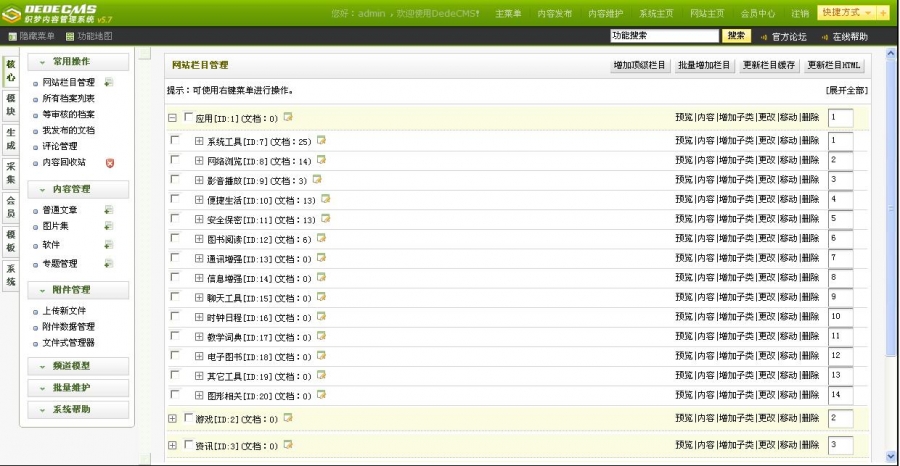Click the edit icon beside 图书阅读[ID:12]
900x466 pixels.
tap(321, 238)
